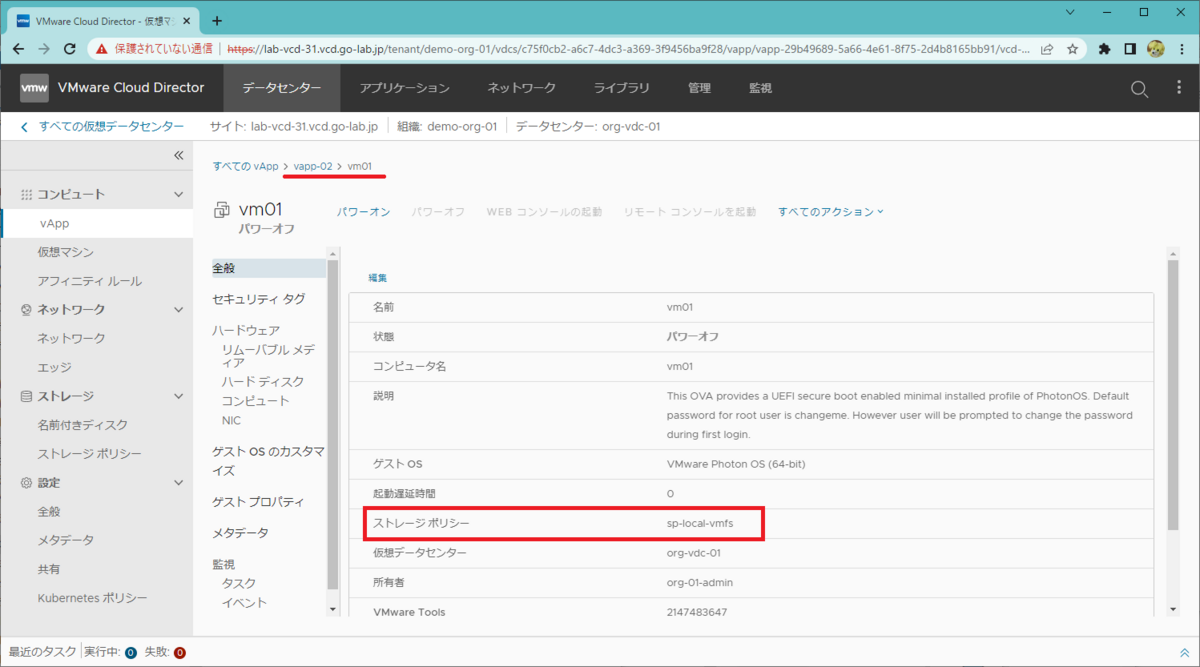Click the not-secure warning icon in address bar

(x=103, y=48)
